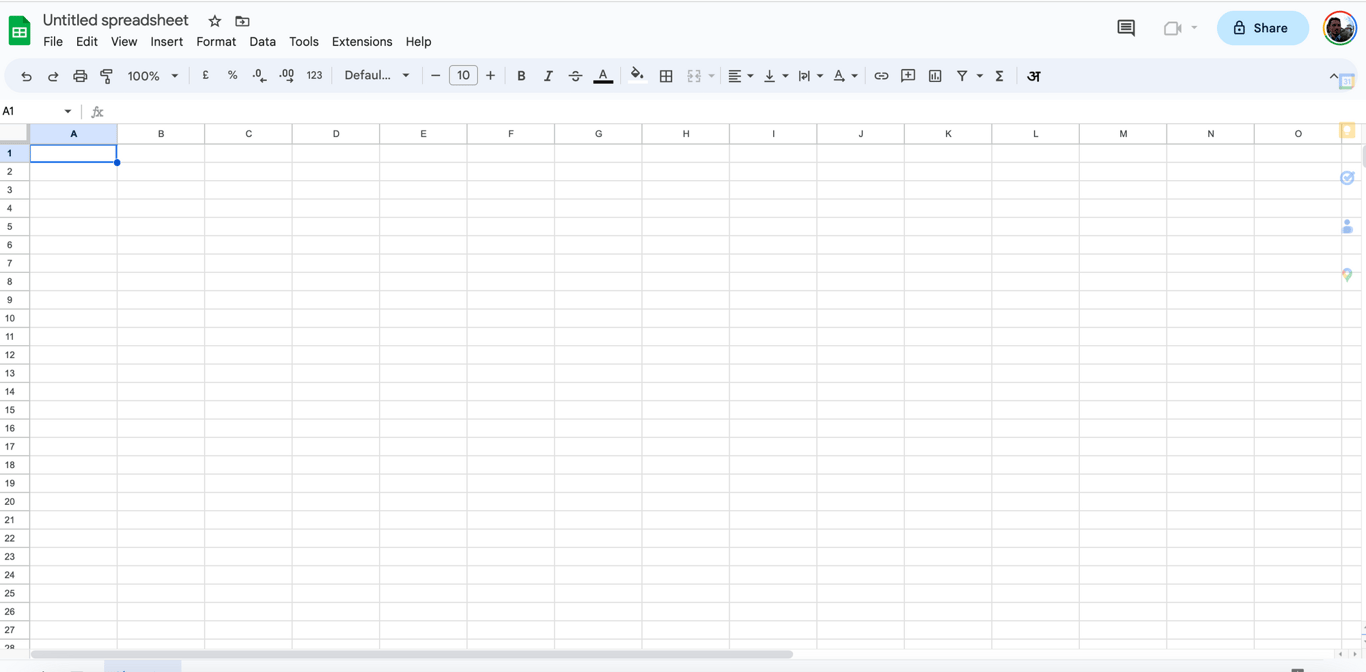Open Functions sigma icon
1366x672 pixels.
click(999, 76)
